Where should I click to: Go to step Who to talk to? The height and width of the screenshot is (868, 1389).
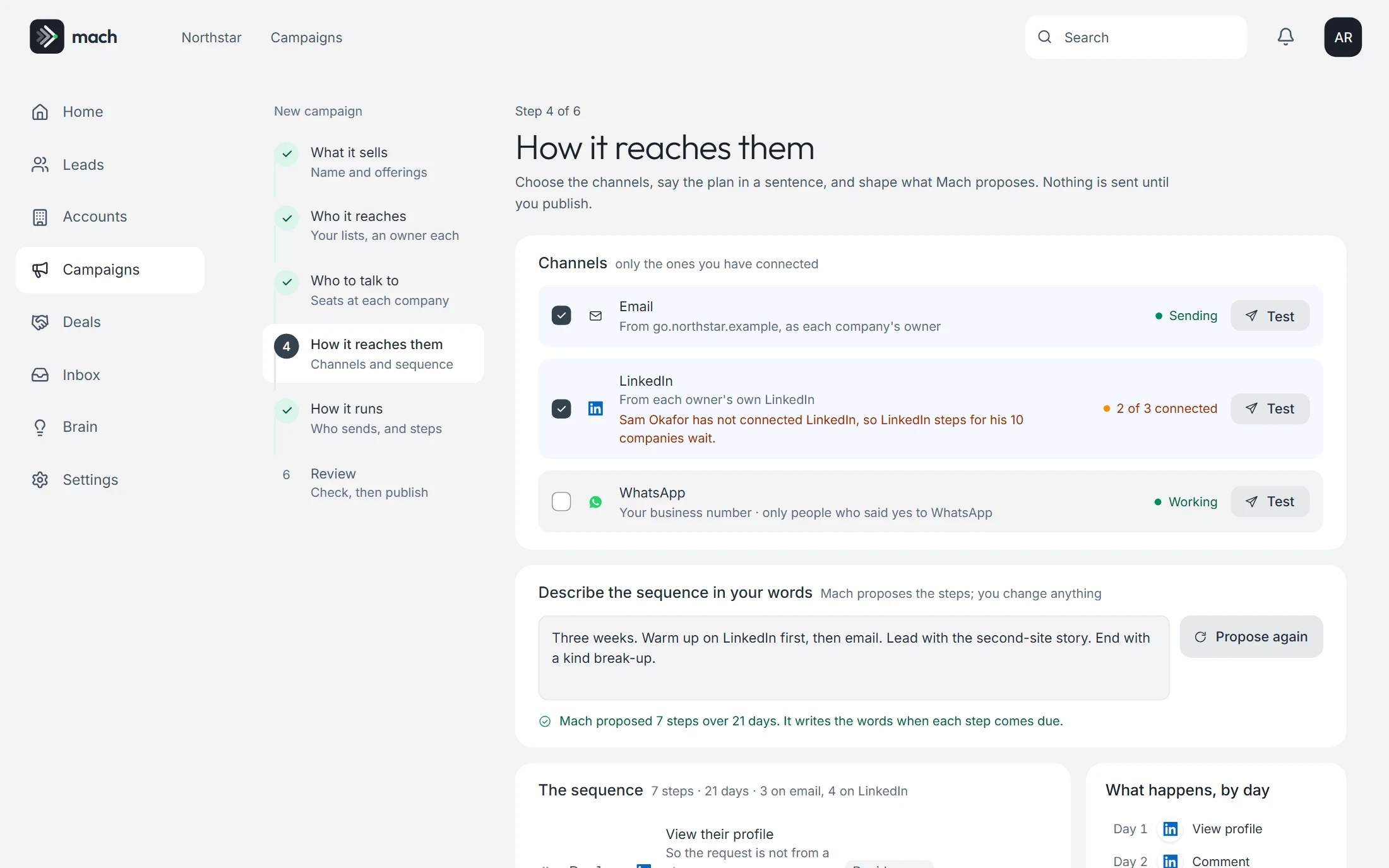coord(373,290)
